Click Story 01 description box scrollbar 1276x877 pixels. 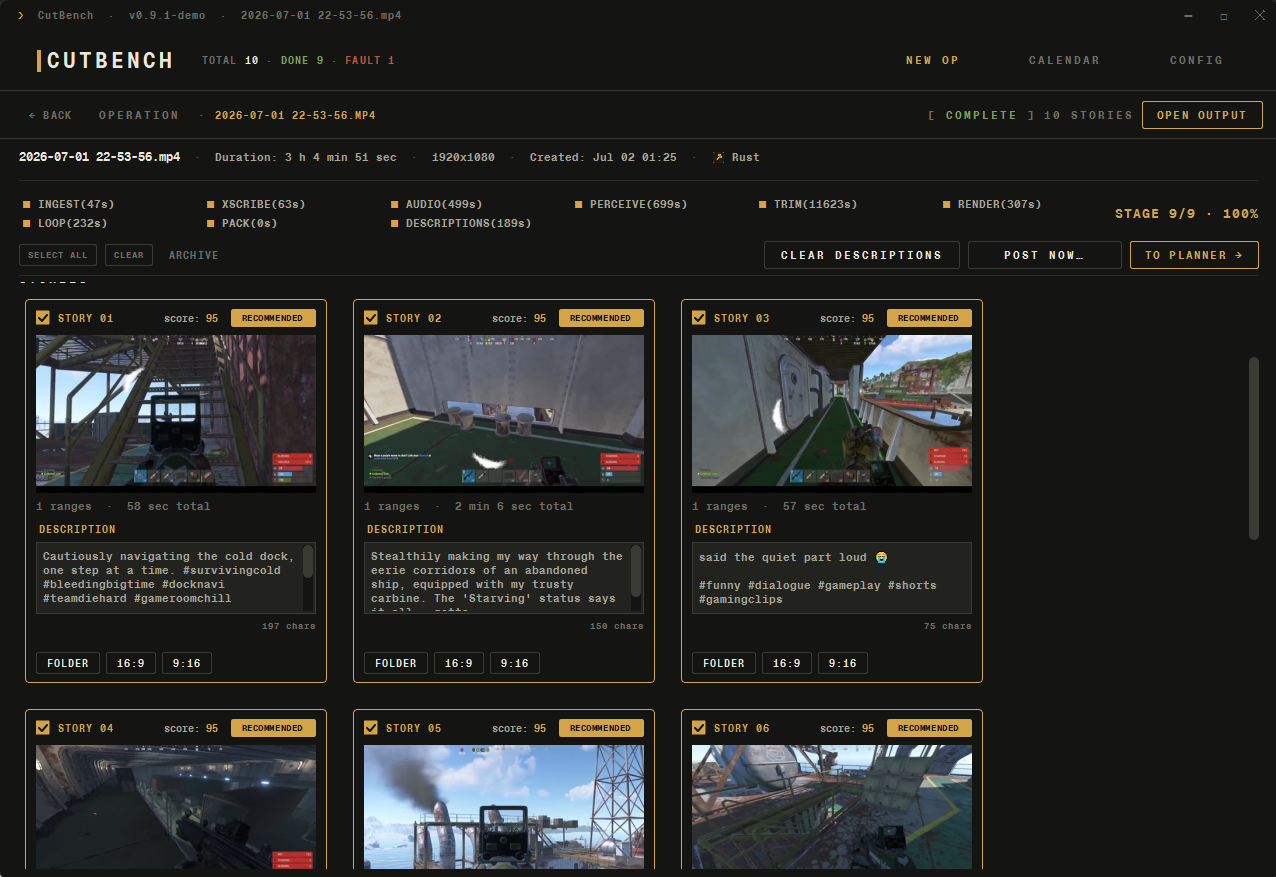[x=308, y=562]
